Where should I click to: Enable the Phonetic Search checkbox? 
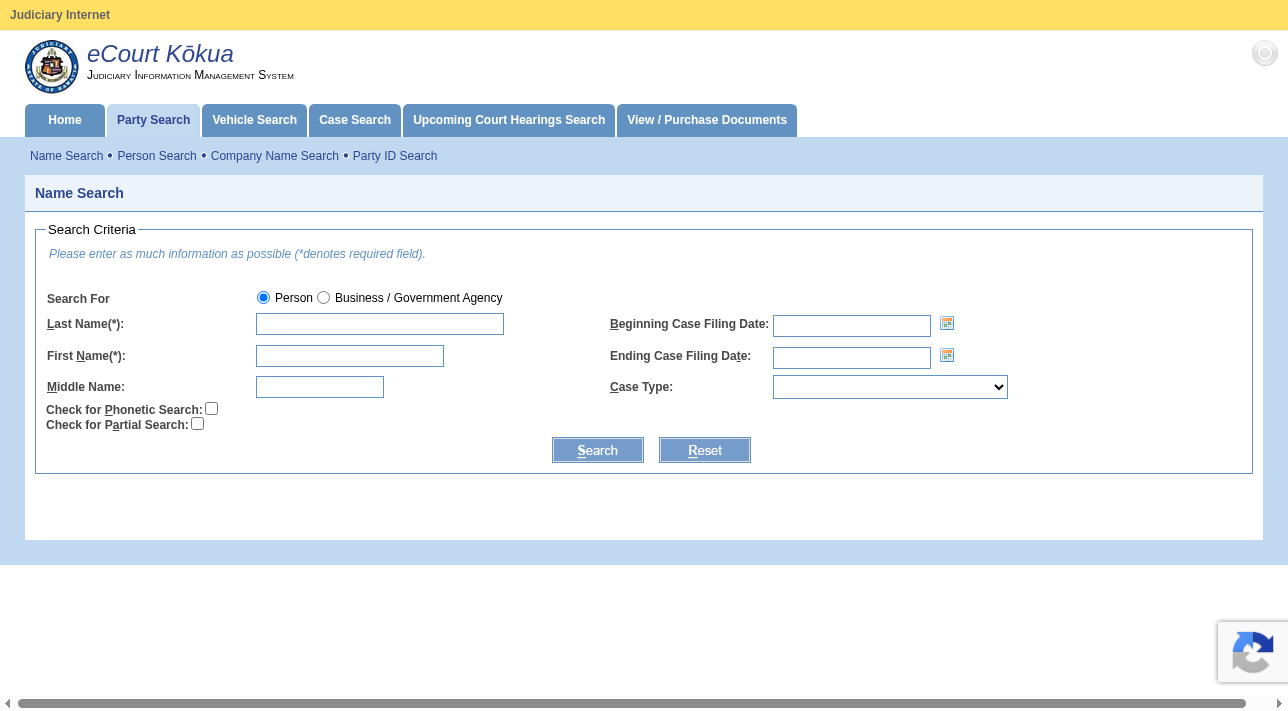coord(212,409)
